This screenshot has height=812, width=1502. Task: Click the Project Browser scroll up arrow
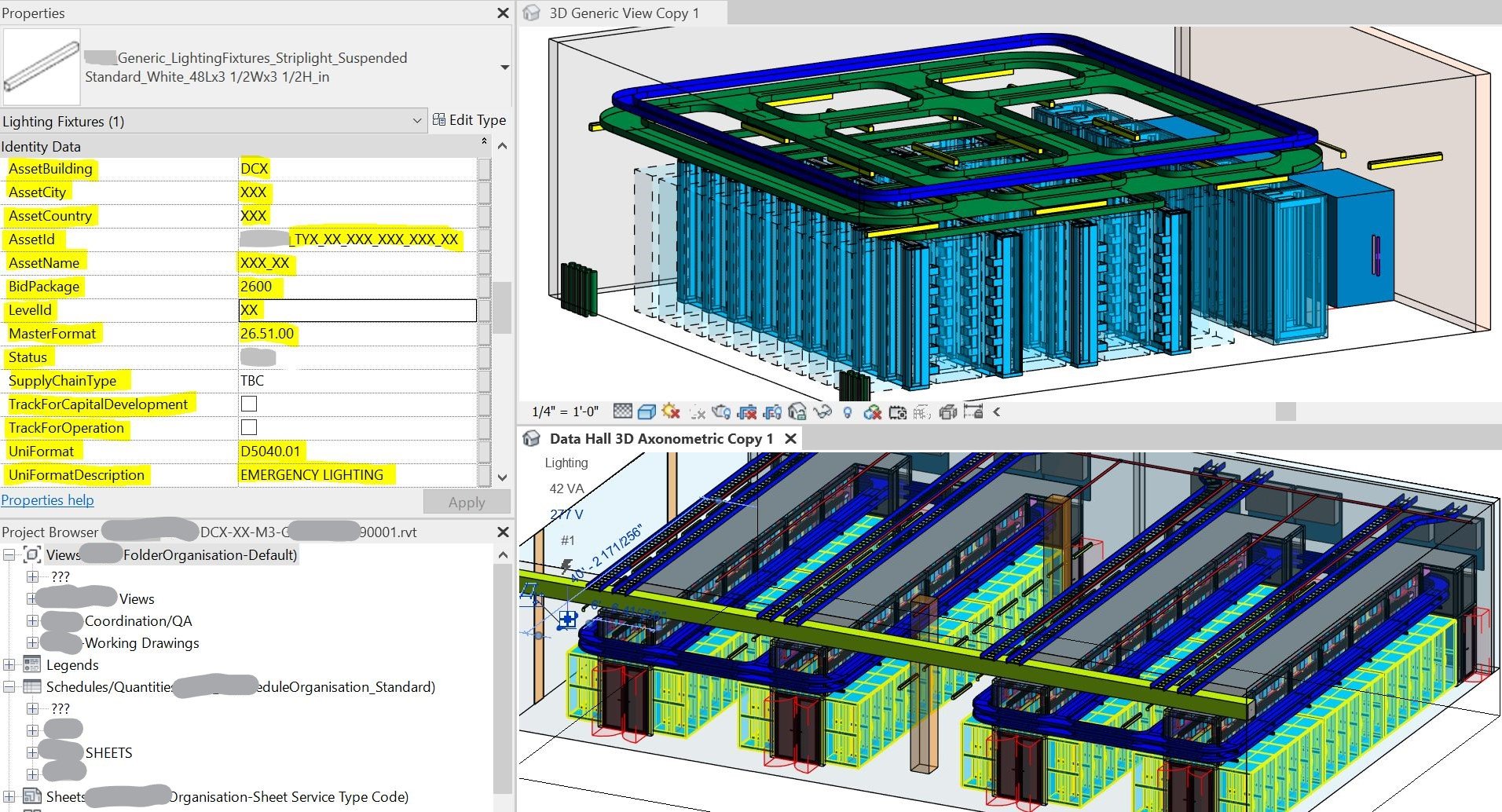[x=502, y=554]
